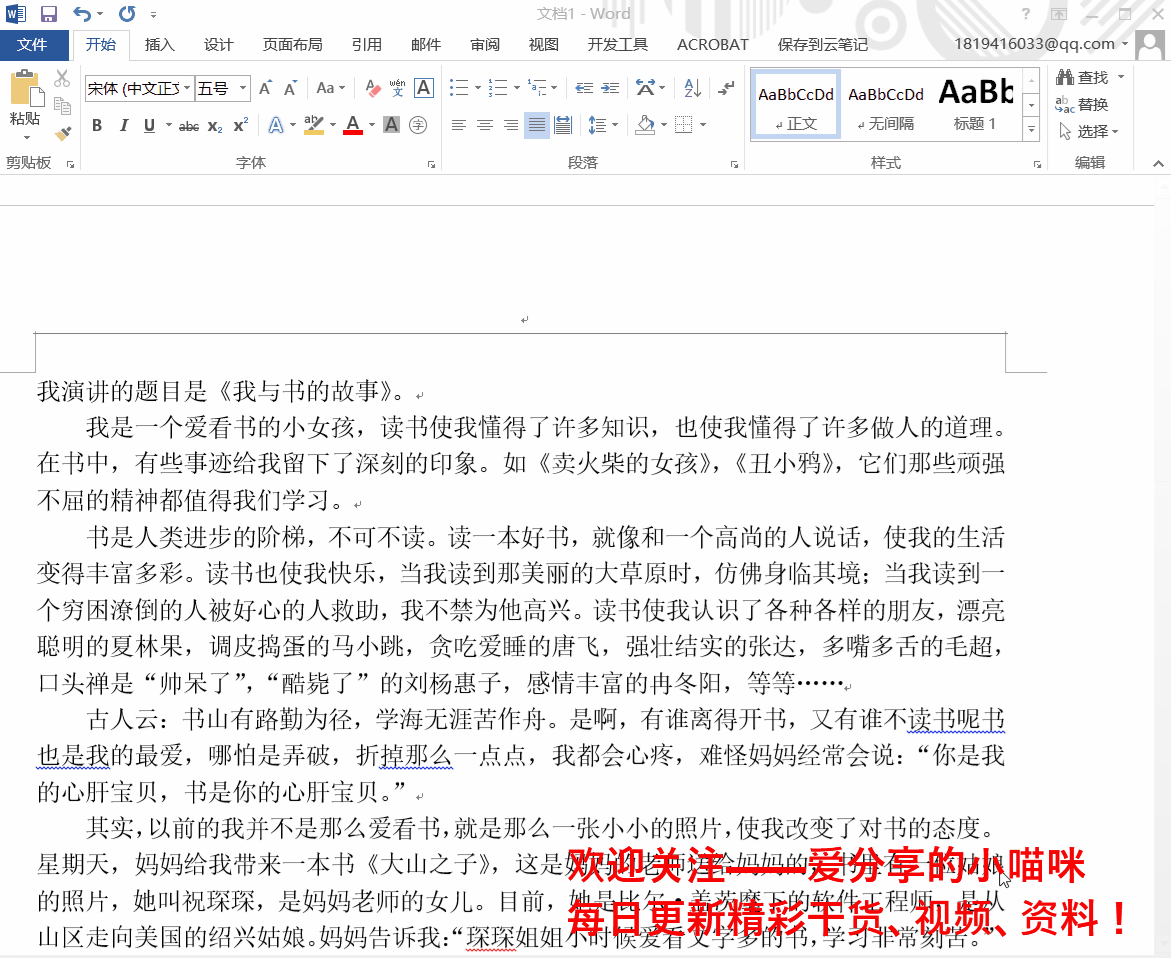Switch to 页面布局 tab
Screen dimensions: 1171x958
[293, 45]
